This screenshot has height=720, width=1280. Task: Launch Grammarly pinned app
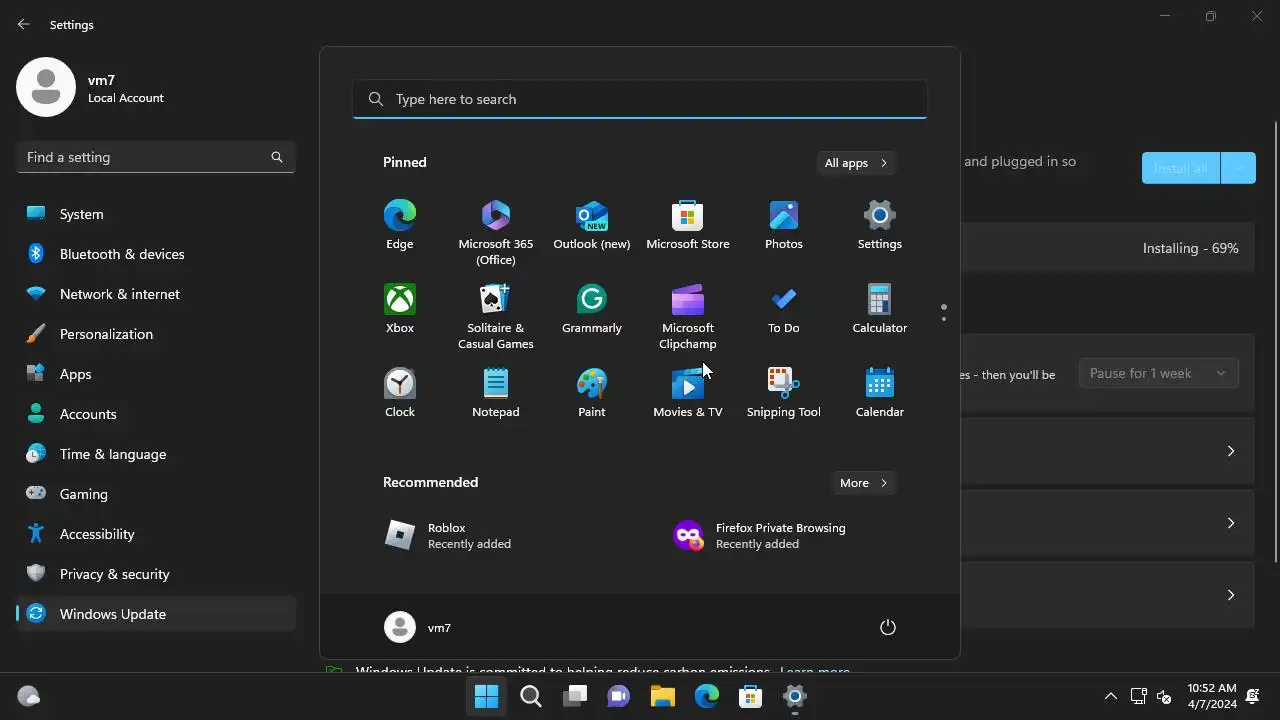591,309
